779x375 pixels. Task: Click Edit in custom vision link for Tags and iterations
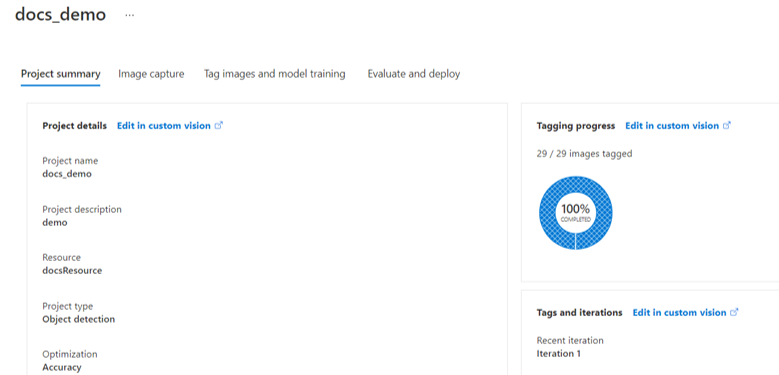coord(680,312)
